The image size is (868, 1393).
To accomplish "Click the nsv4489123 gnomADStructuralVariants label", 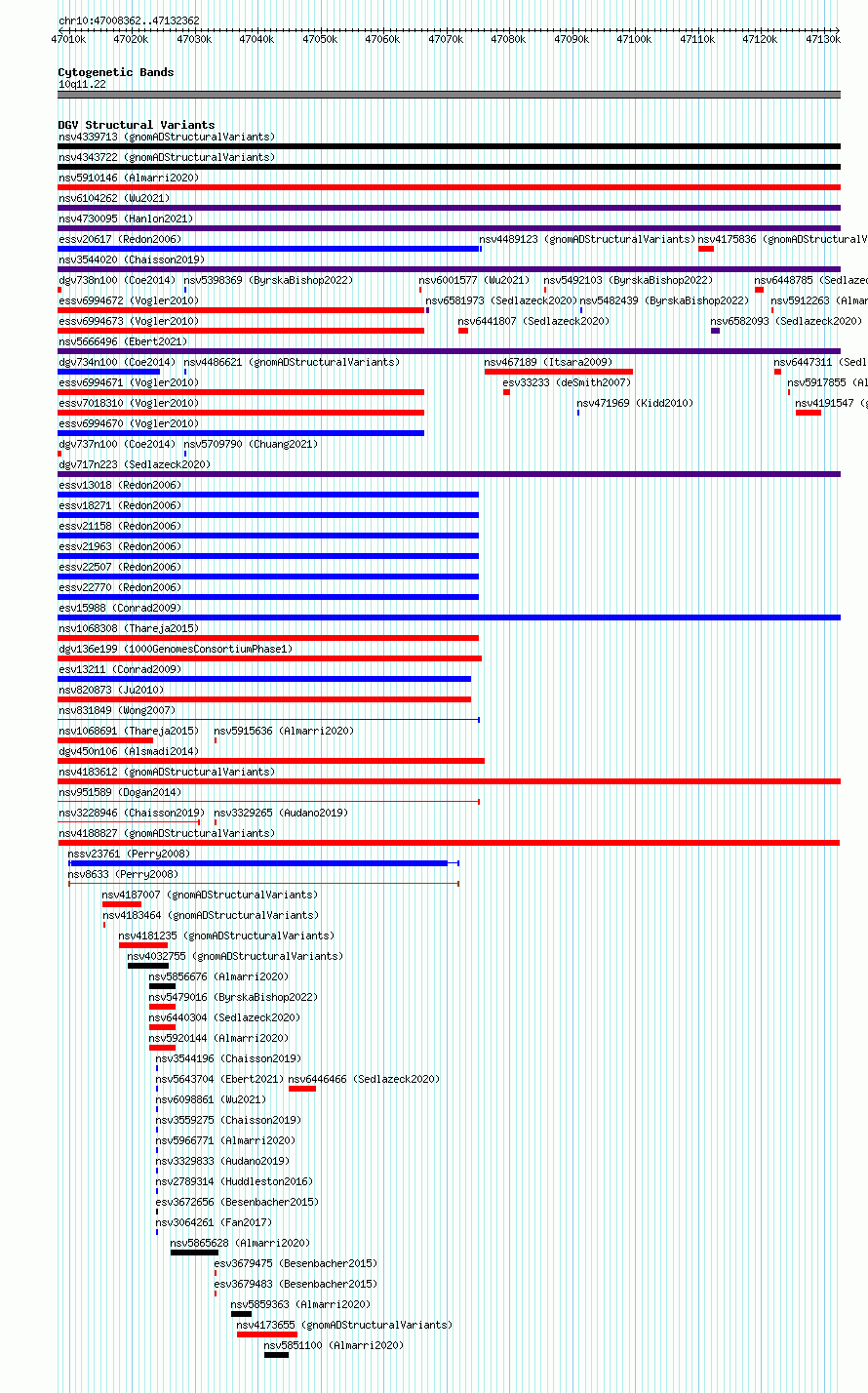I will (x=587, y=239).
